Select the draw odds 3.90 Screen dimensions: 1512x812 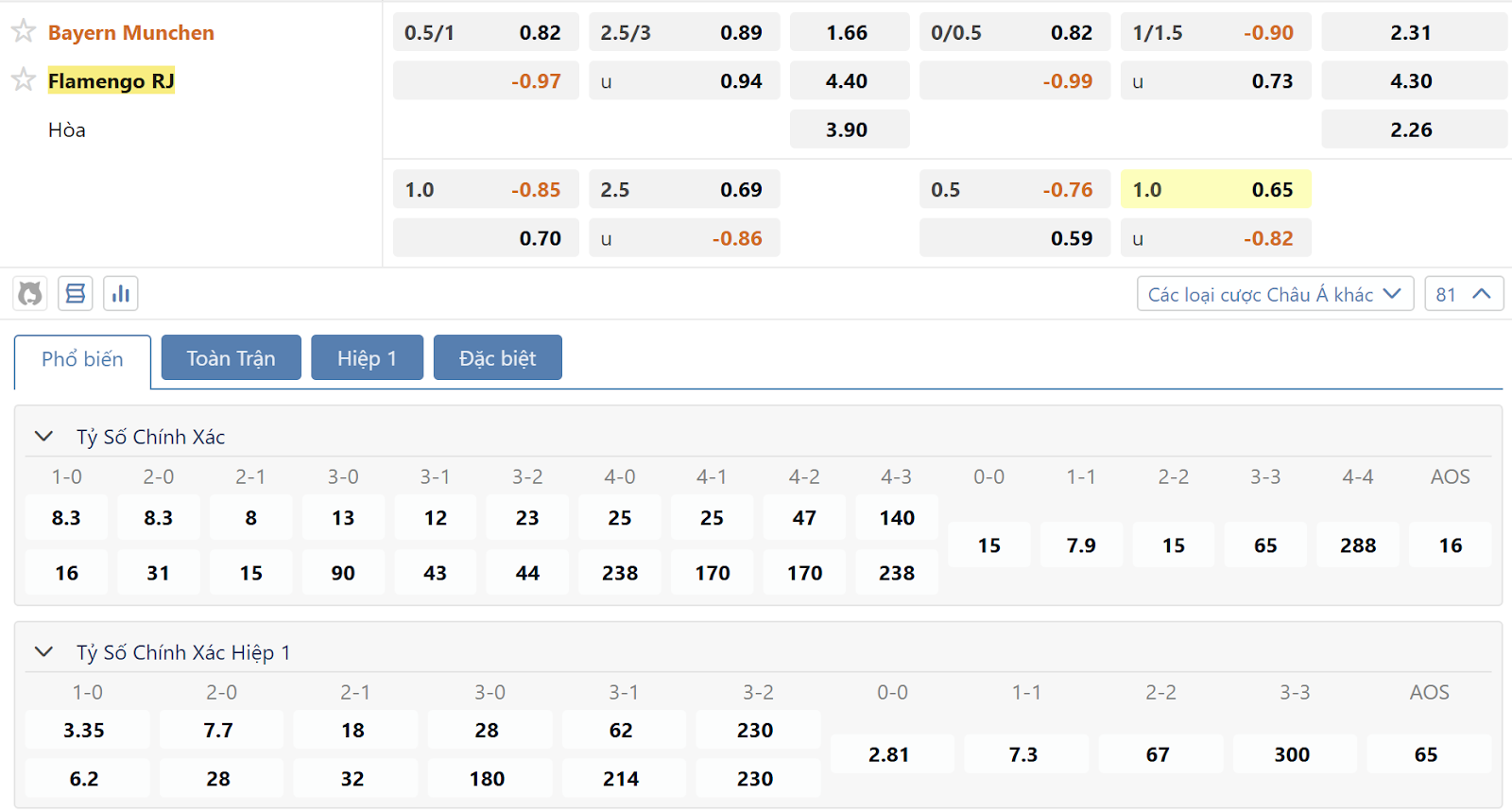(x=850, y=130)
